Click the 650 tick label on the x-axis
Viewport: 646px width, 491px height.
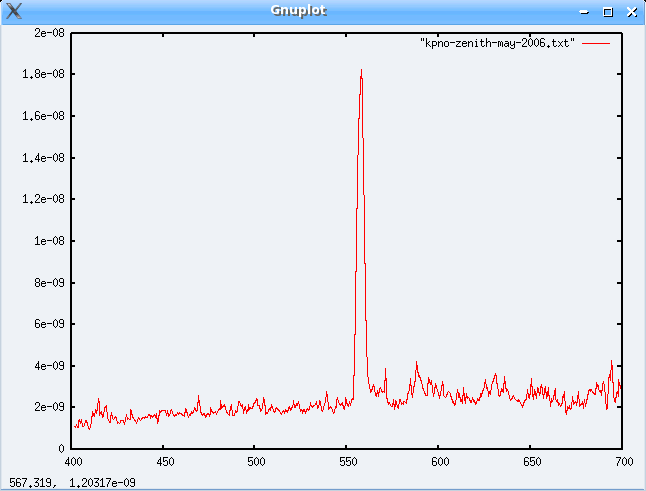(531, 462)
